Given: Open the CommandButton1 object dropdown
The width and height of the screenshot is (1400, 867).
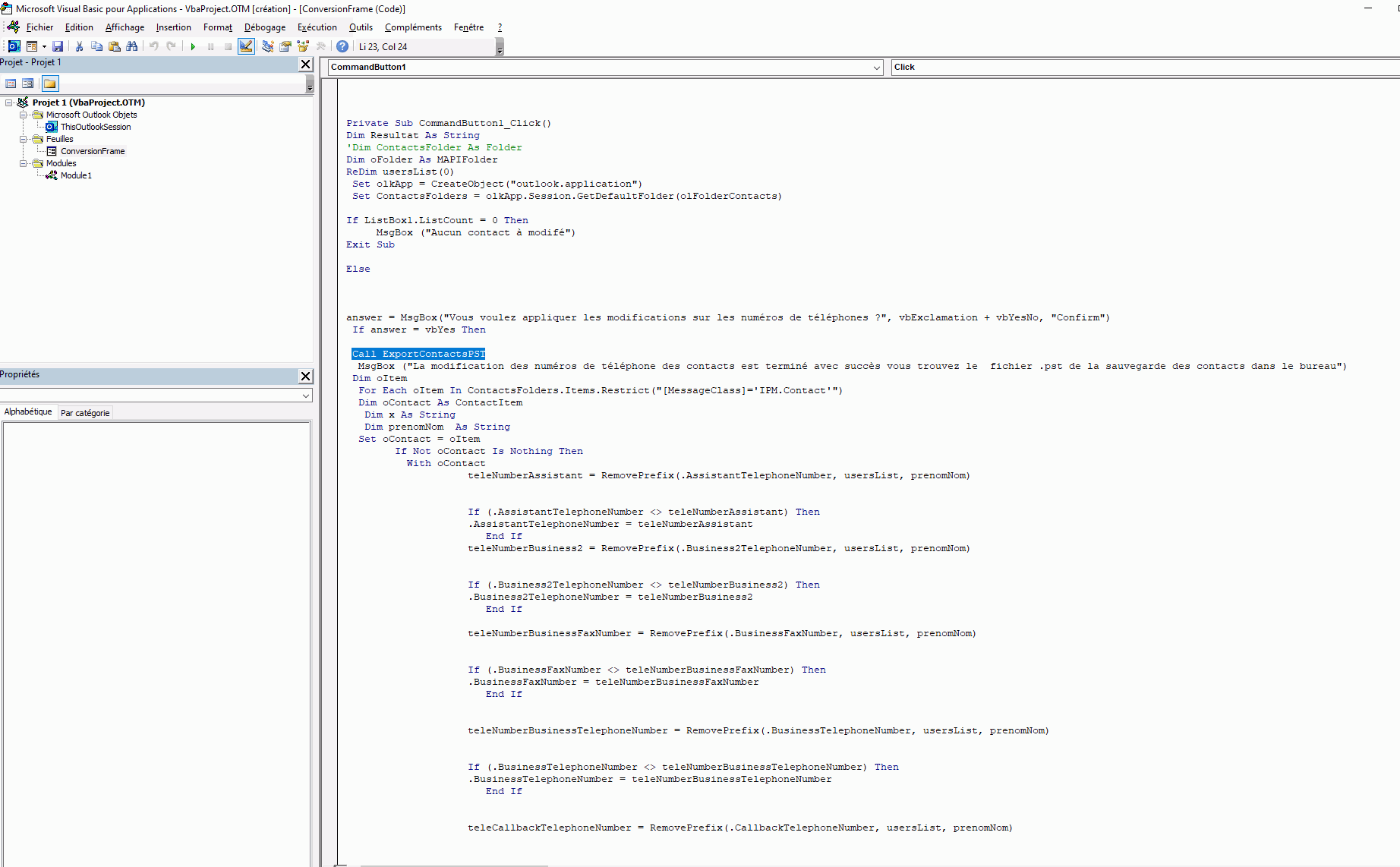Looking at the screenshot, I should 876,68.
